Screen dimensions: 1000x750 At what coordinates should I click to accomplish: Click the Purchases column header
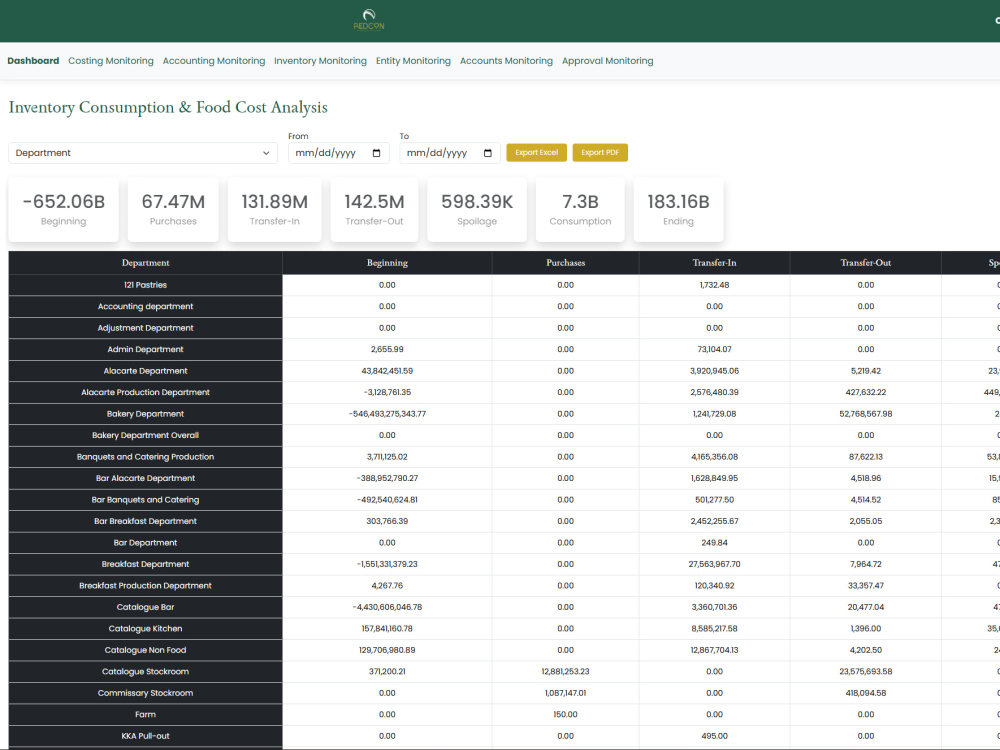point(566,263)
